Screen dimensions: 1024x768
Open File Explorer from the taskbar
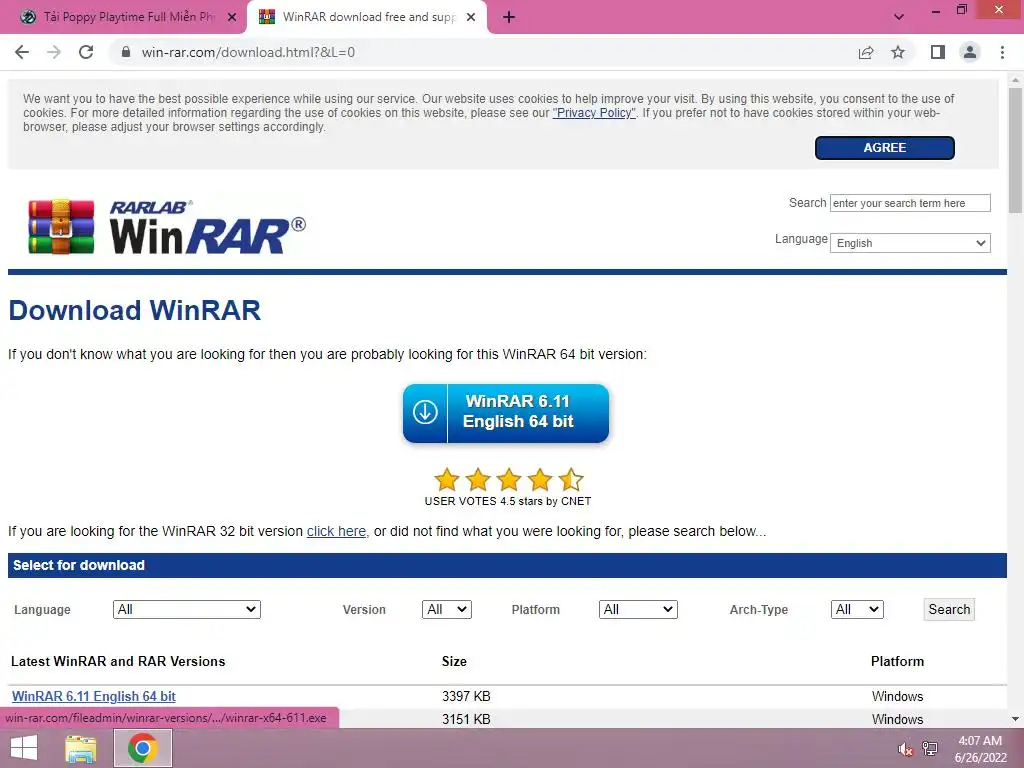[x=81, y=748]
